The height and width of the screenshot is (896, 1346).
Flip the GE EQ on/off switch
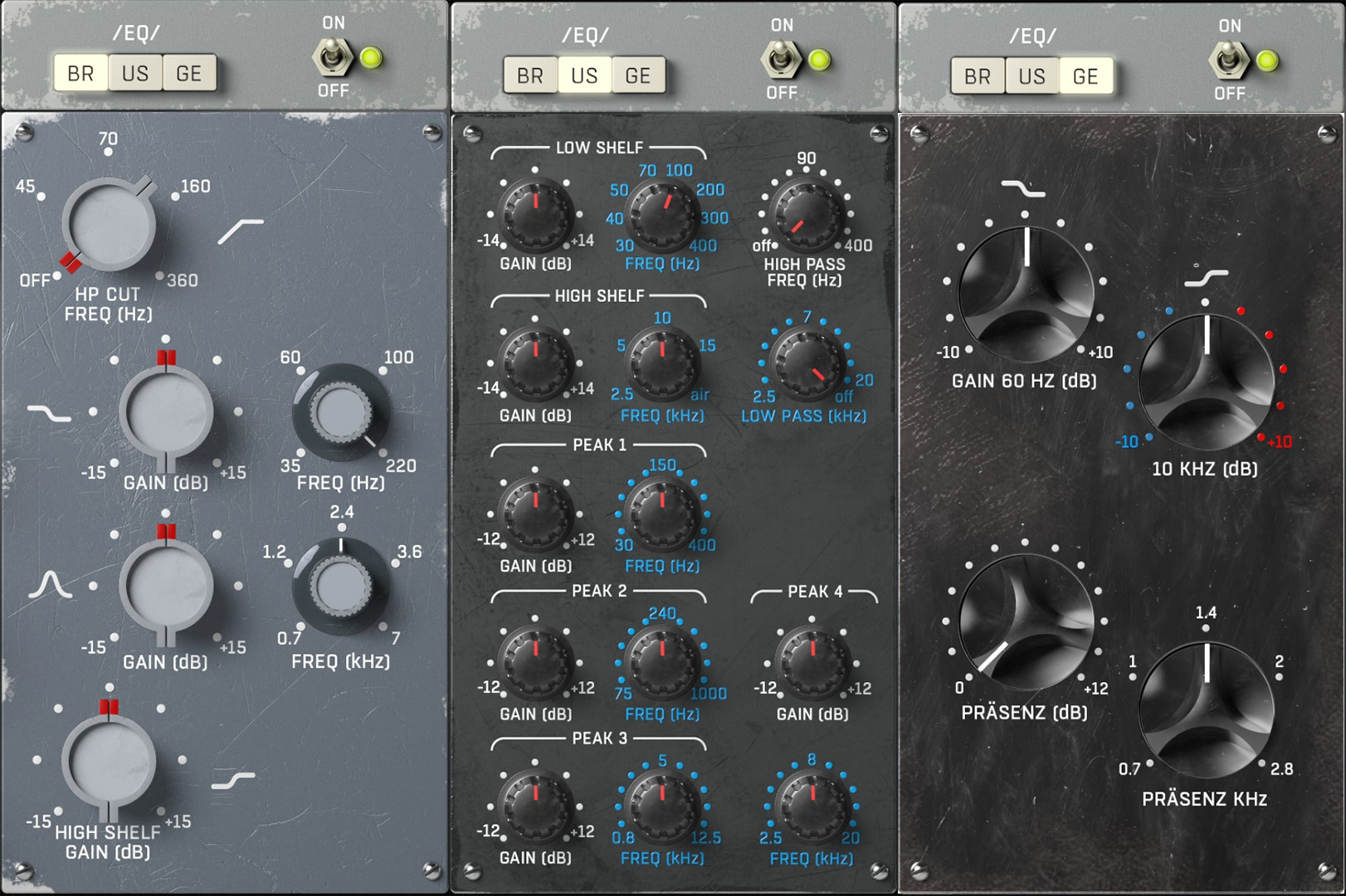click(x=1228, y=61)
